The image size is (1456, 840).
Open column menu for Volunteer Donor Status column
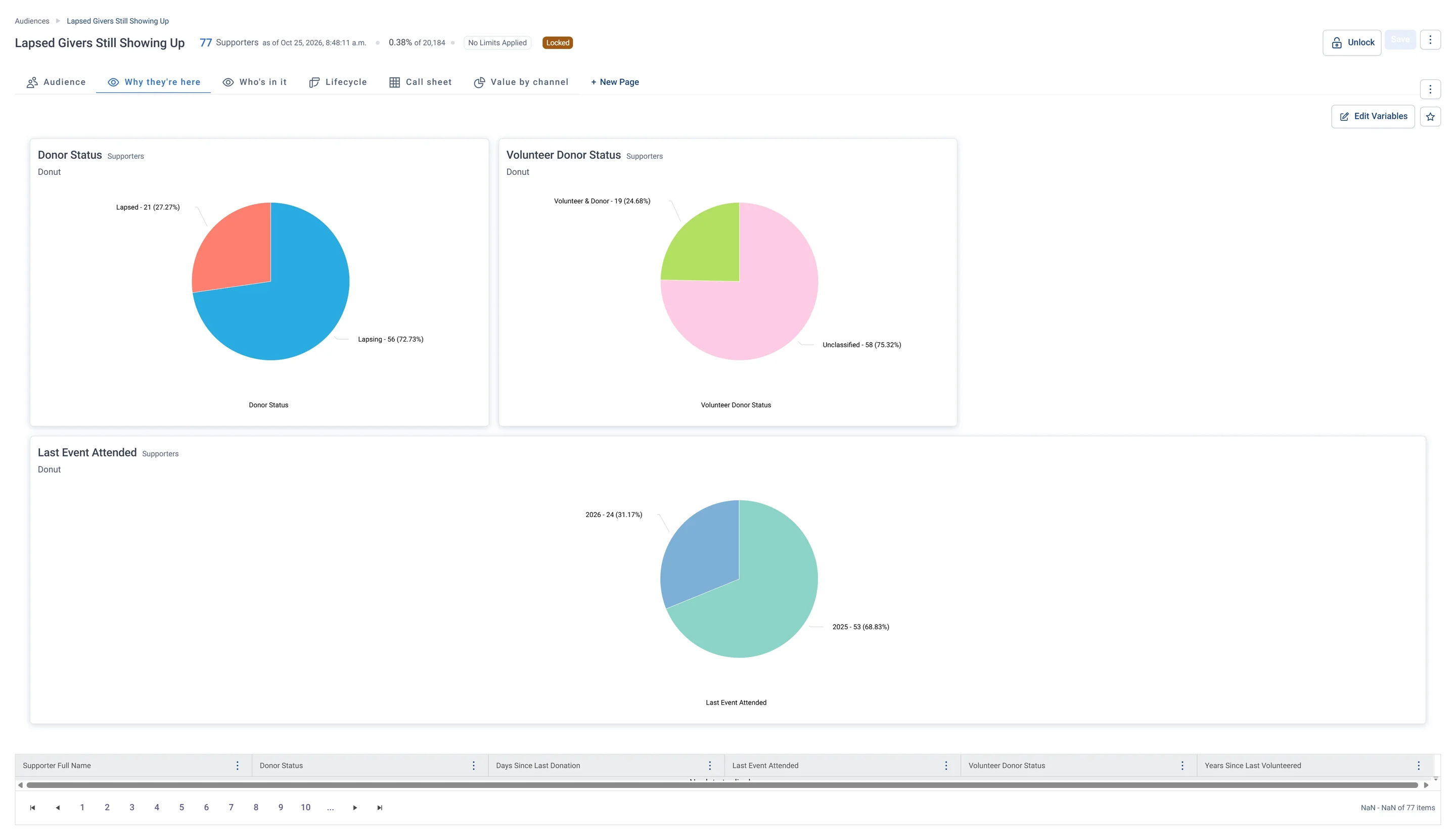pos(1181,765)
